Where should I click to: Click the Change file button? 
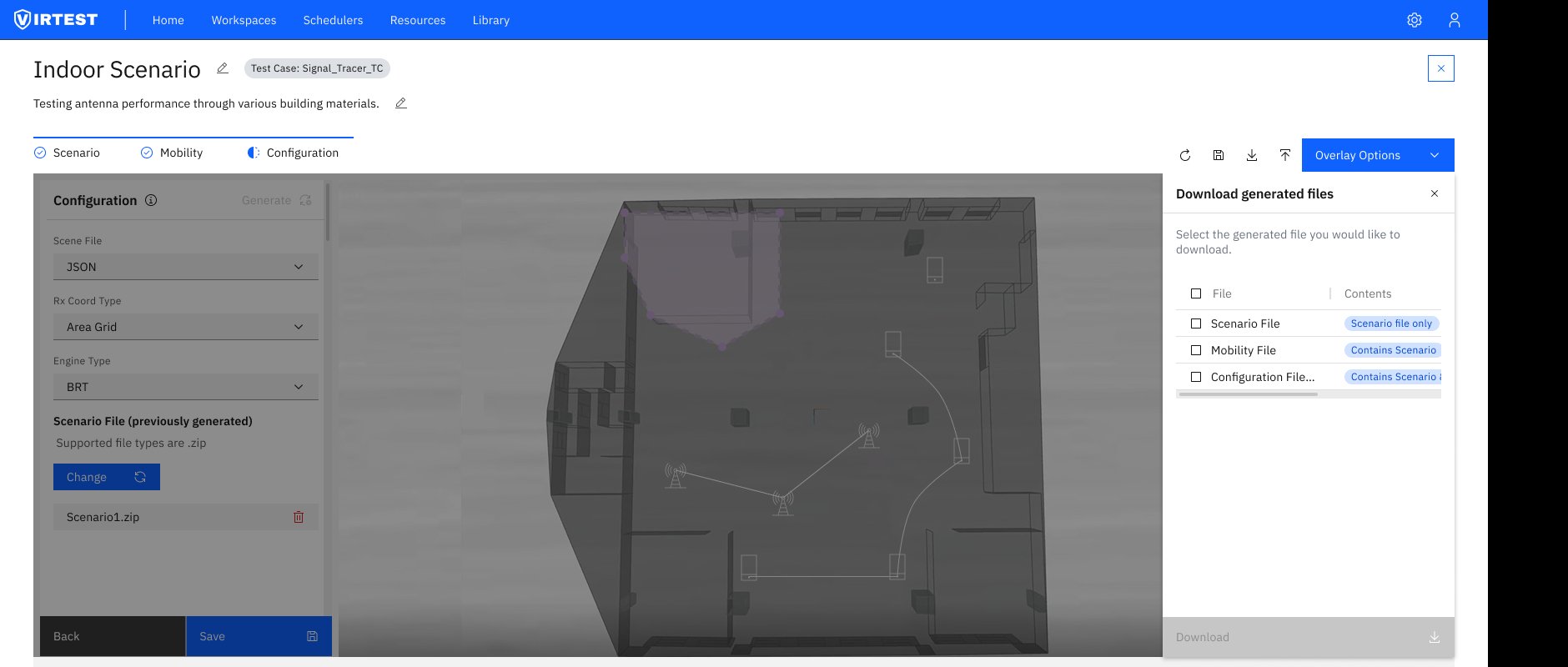[x=107, y=477]
